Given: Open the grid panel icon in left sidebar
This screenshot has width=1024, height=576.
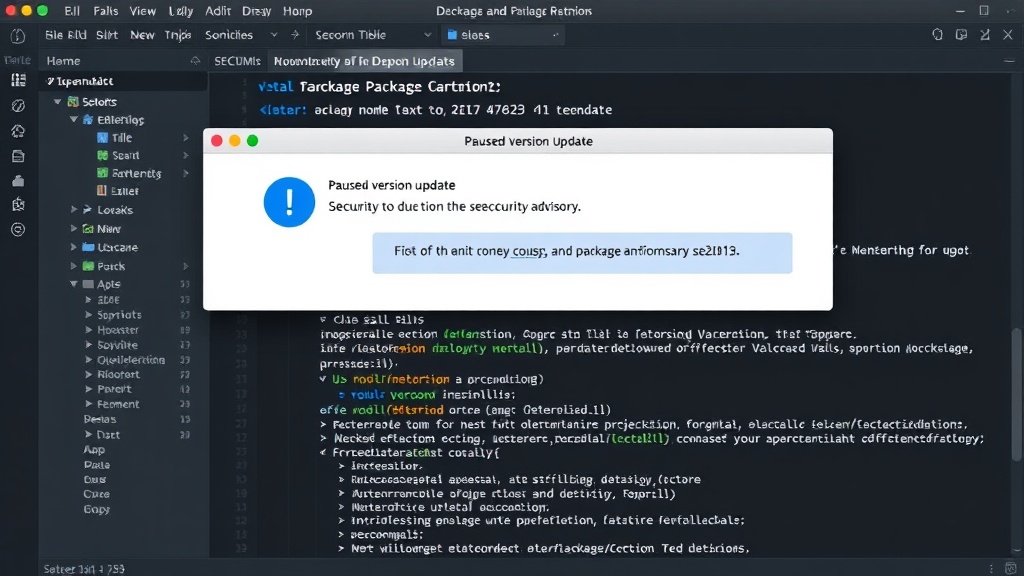Looking at the screenshot, I should point(18,80).
